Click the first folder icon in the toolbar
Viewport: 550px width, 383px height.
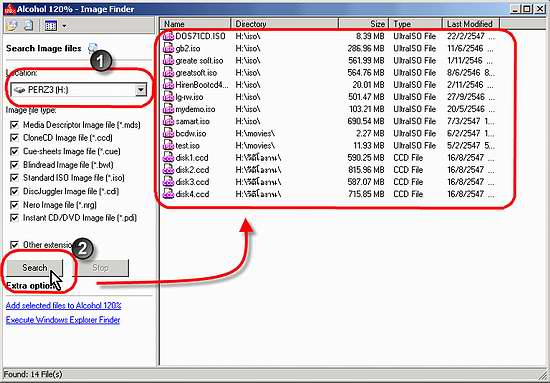tap(12, 25)
